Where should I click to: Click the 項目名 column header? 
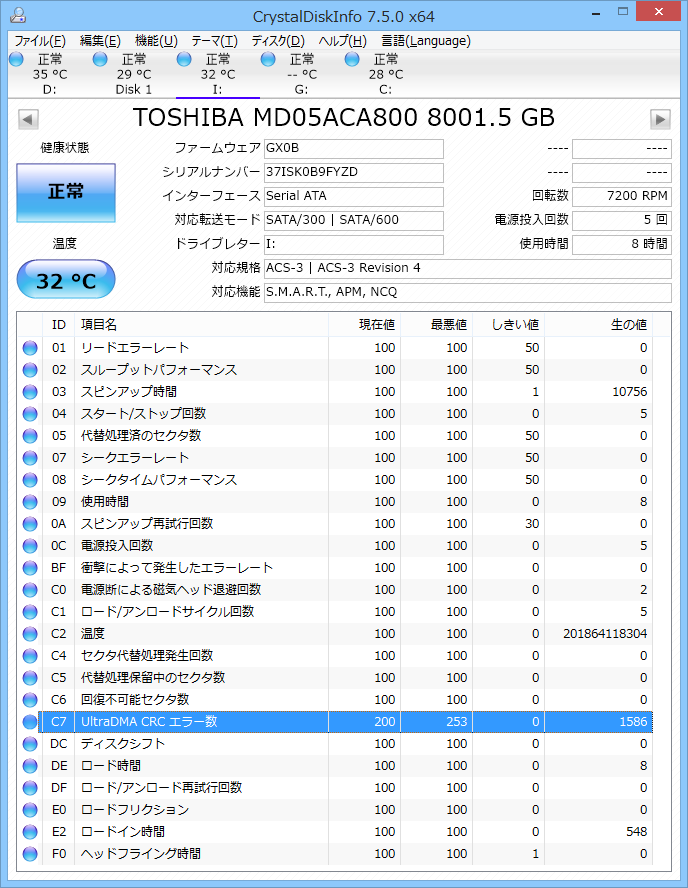202,325
